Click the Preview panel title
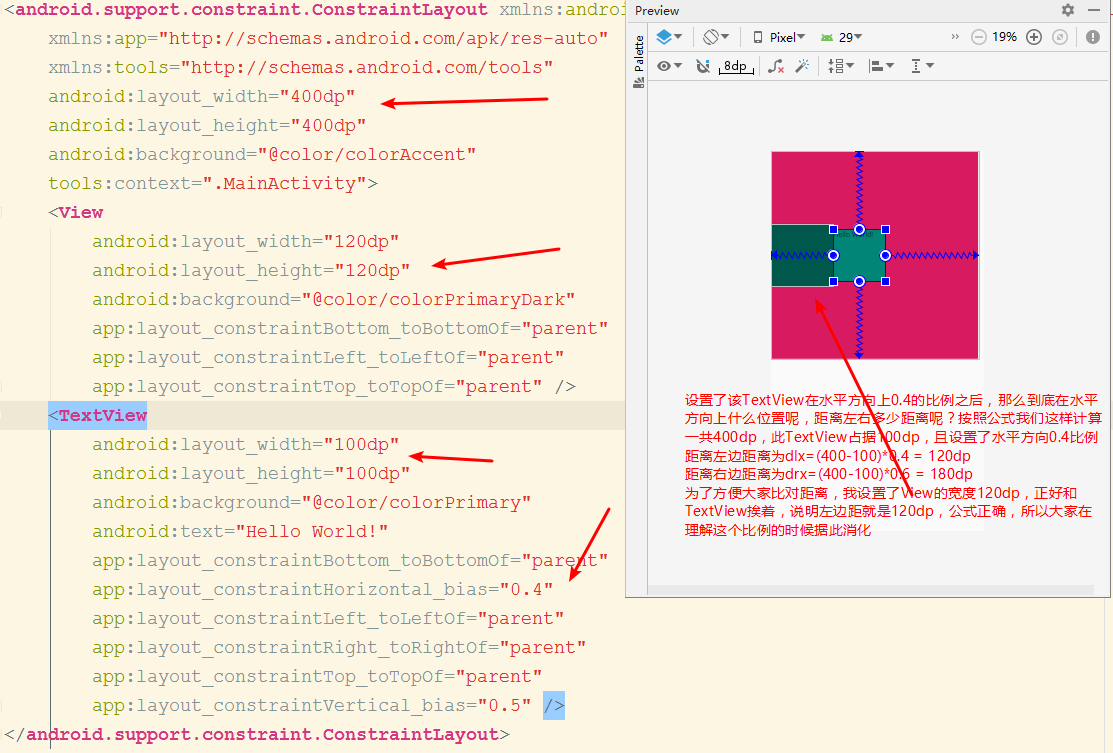The image size is (1113, 753). coord(657,11)
